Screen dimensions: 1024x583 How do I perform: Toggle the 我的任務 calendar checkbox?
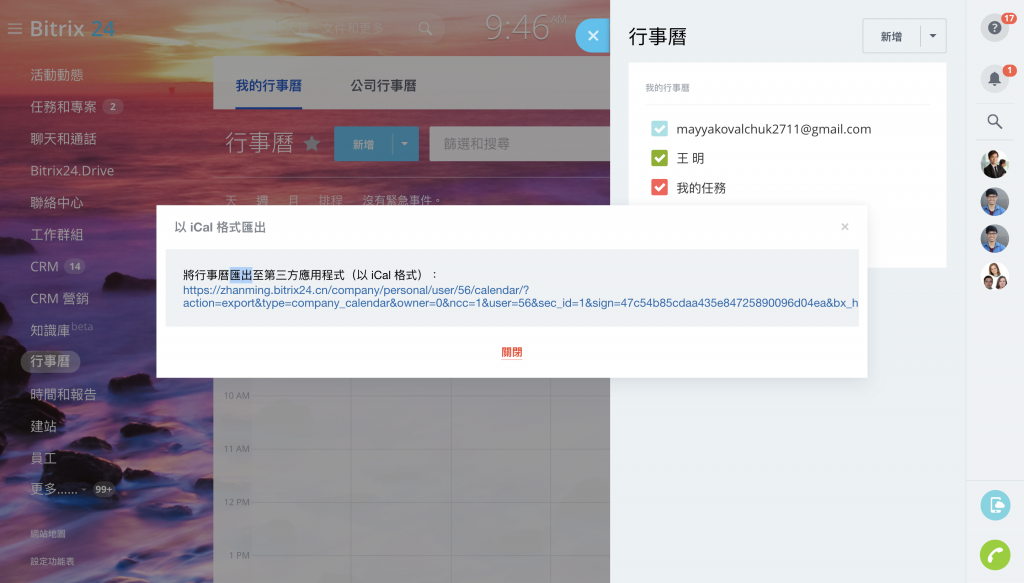(x=660, y=187)
